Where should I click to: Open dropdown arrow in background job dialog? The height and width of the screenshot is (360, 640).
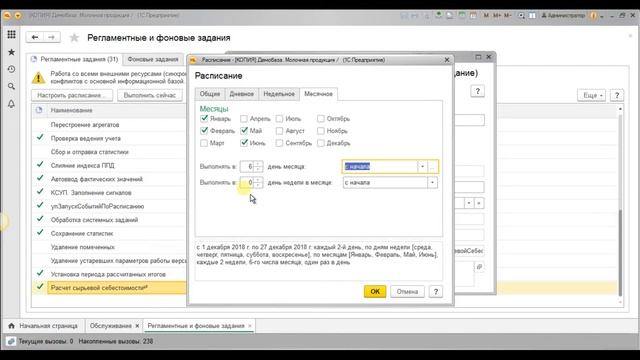[469, 203]
